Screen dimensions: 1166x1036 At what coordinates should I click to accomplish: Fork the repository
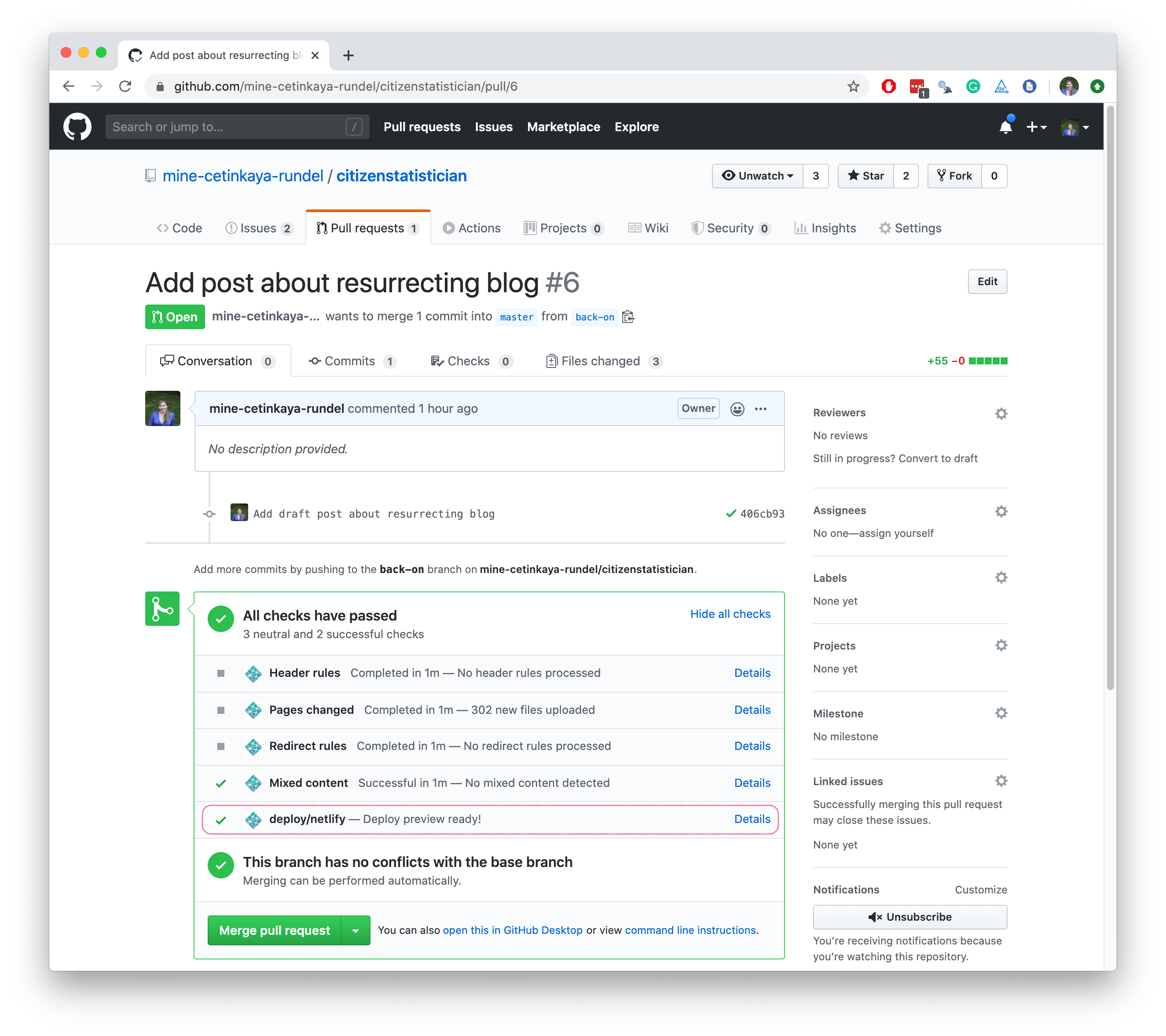[954, 176]
